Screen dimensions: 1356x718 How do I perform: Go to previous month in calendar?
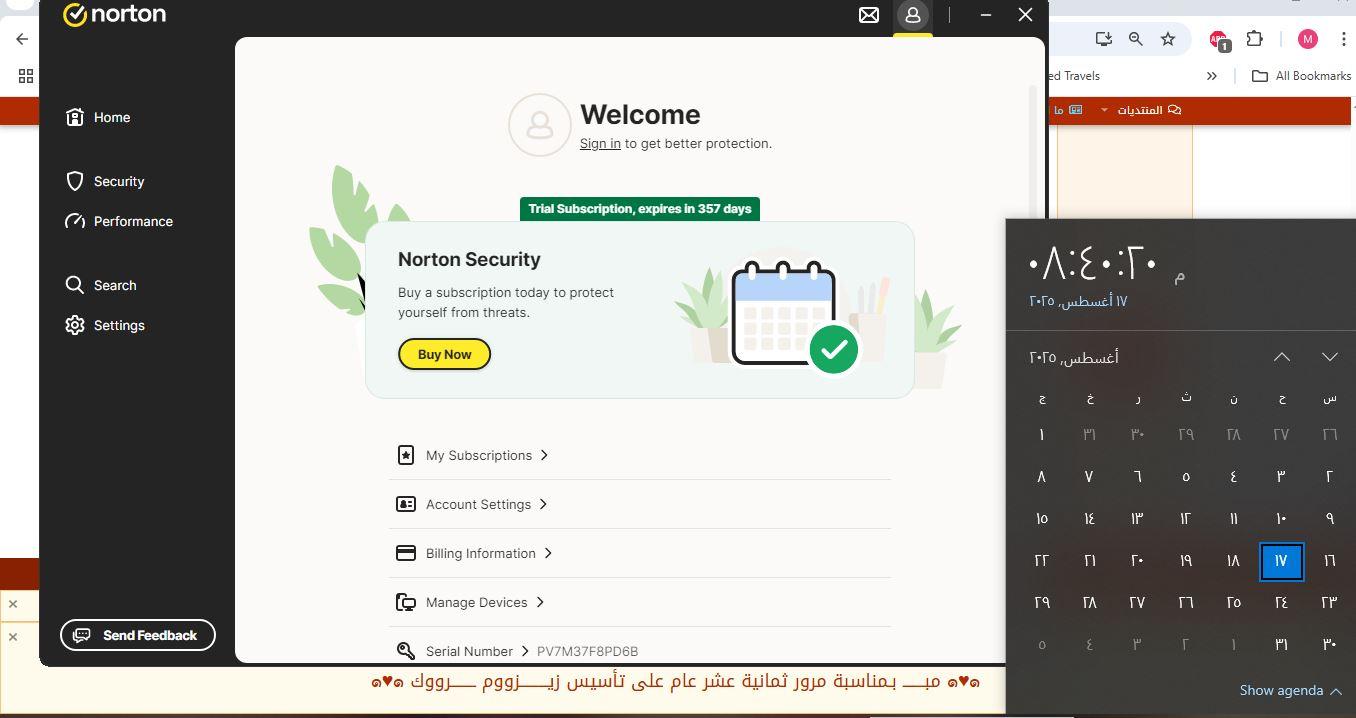click(1281, 357)
